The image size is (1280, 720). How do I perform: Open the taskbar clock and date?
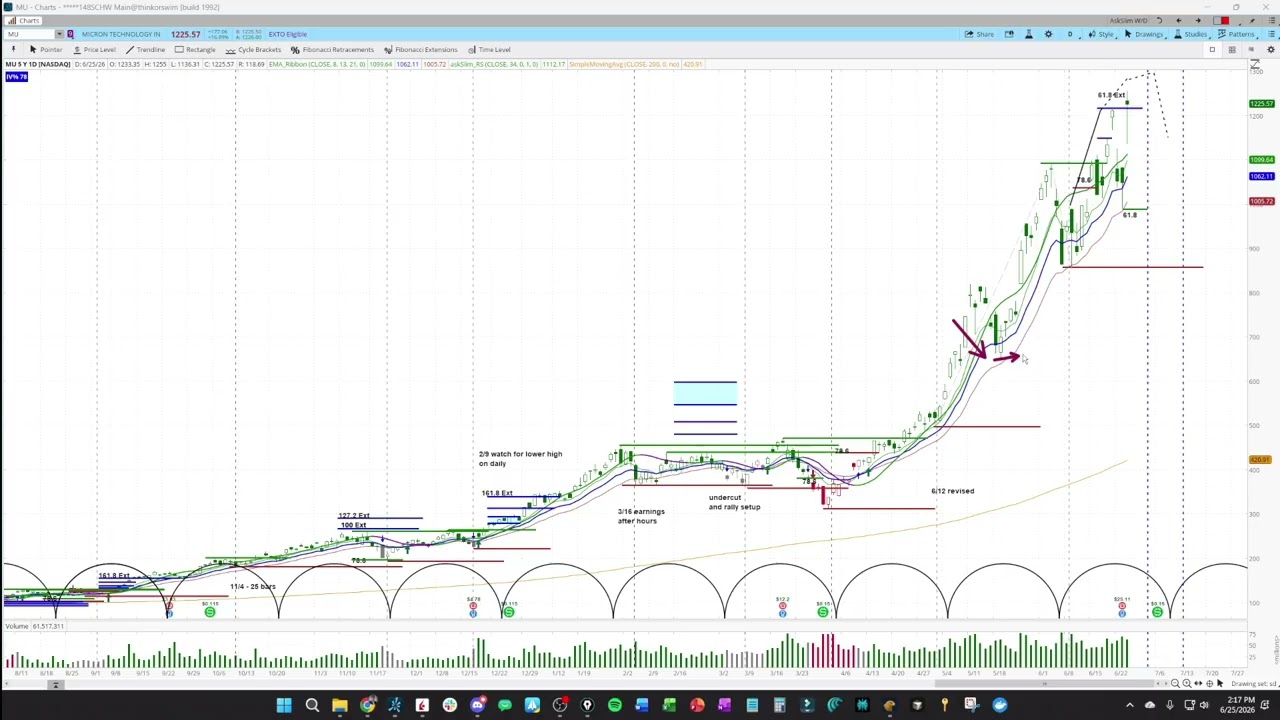tap(1237, 705)
